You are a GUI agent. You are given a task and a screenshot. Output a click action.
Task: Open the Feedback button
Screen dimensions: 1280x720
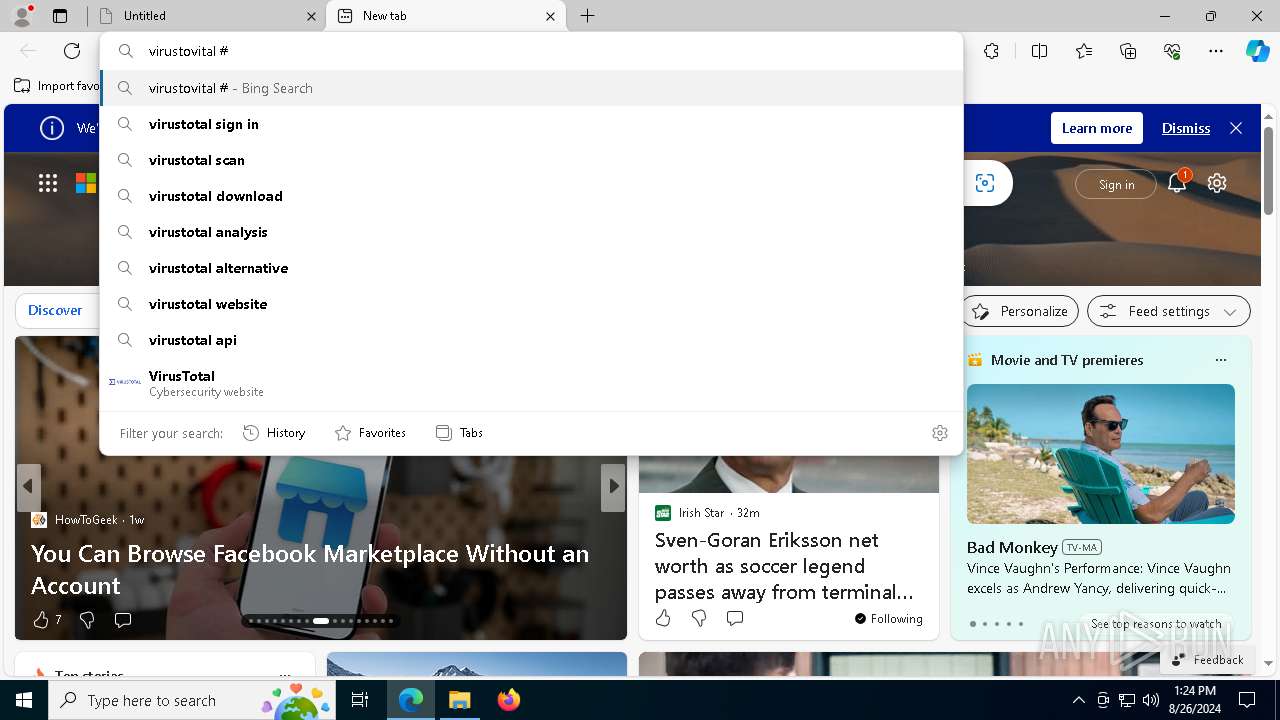pyautogui.click(x=1207, y=659)
